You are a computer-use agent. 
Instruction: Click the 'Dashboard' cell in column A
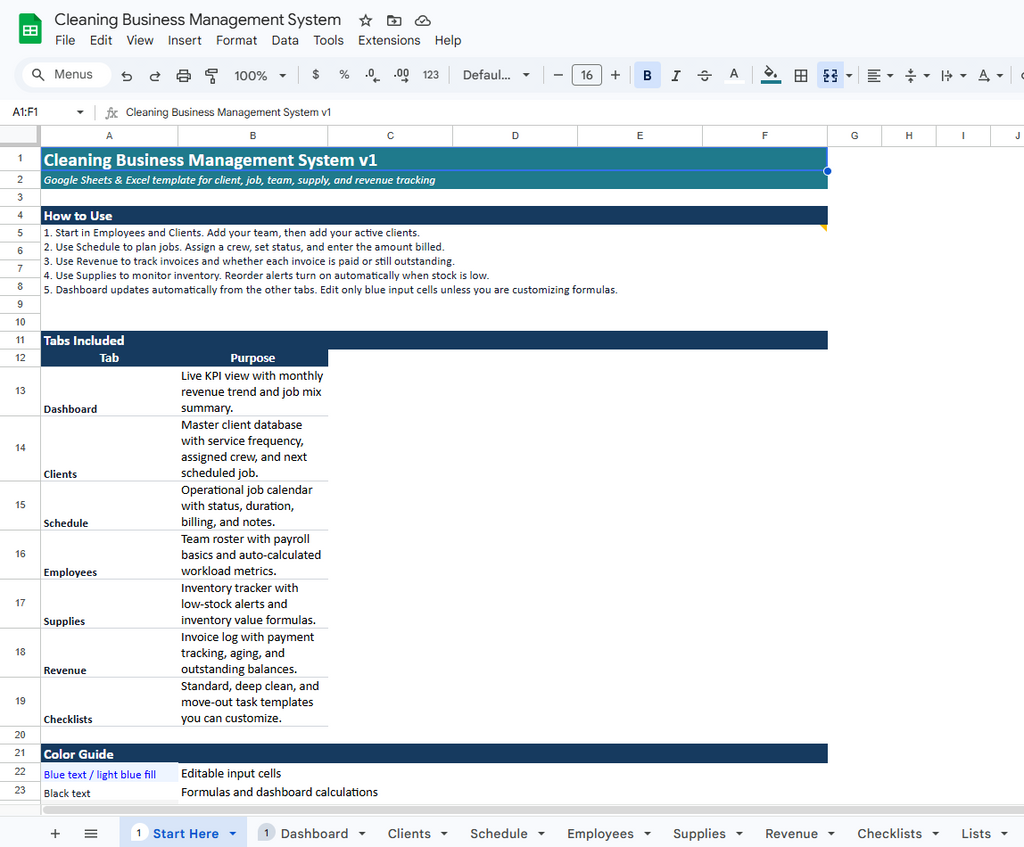(x=109, y=391)
